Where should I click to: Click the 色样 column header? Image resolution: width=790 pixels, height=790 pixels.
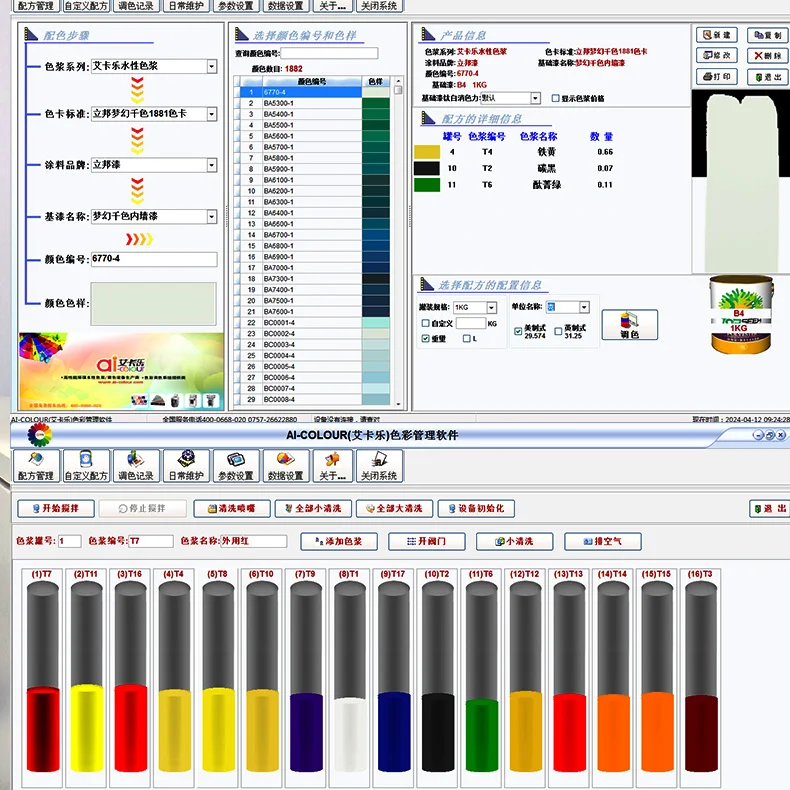tap(375, 81)
